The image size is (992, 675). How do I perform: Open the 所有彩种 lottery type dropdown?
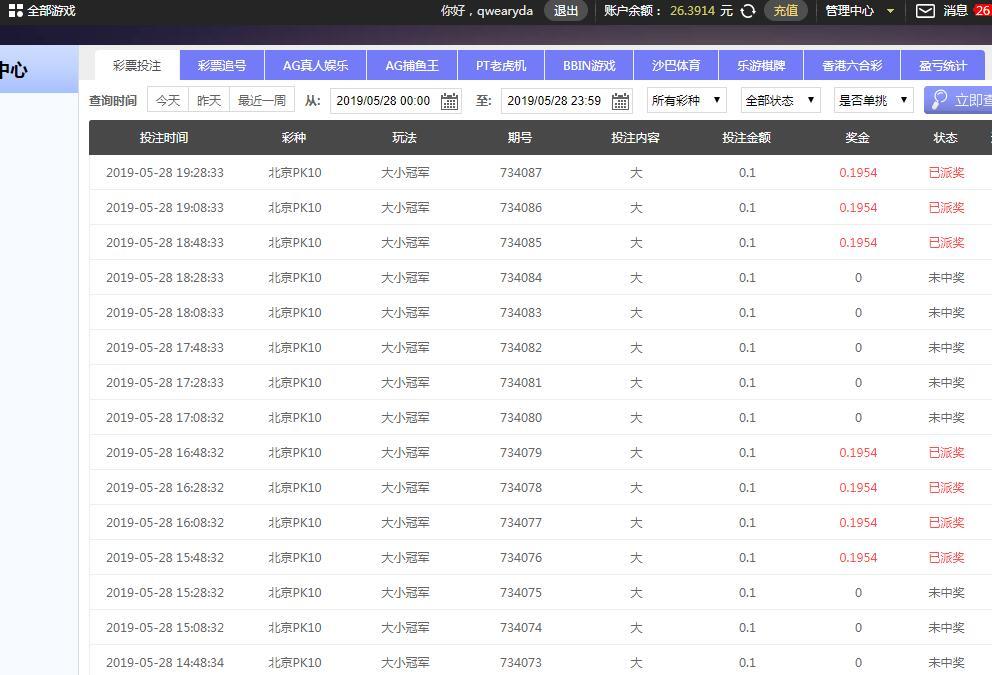[x=686, y=100]
